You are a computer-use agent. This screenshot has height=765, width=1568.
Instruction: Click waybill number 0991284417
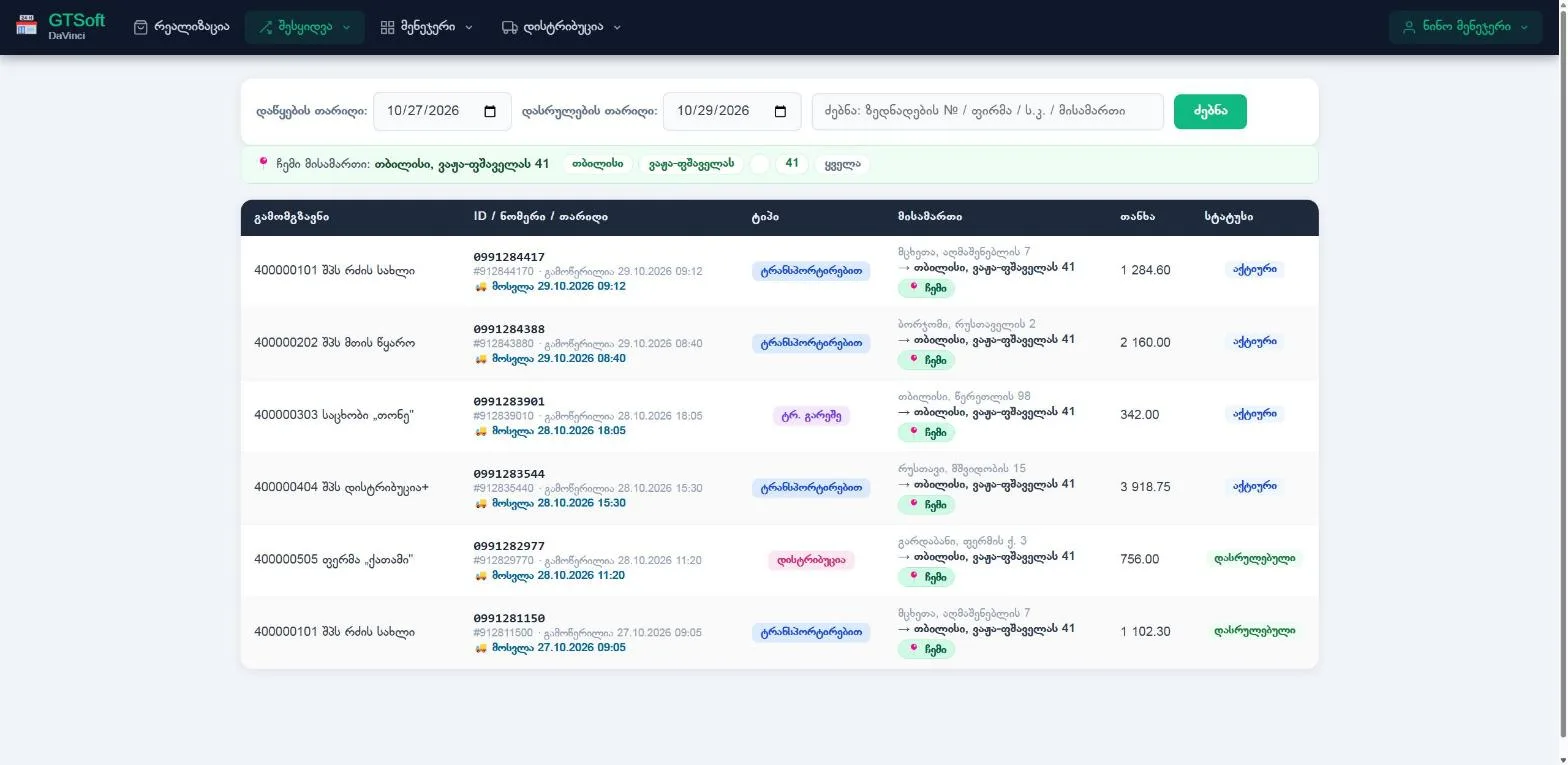(x=509, y=257)
